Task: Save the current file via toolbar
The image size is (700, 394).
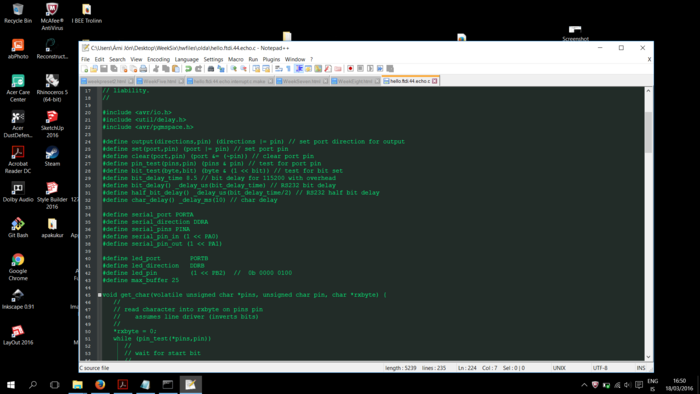Action: point(104,69)
